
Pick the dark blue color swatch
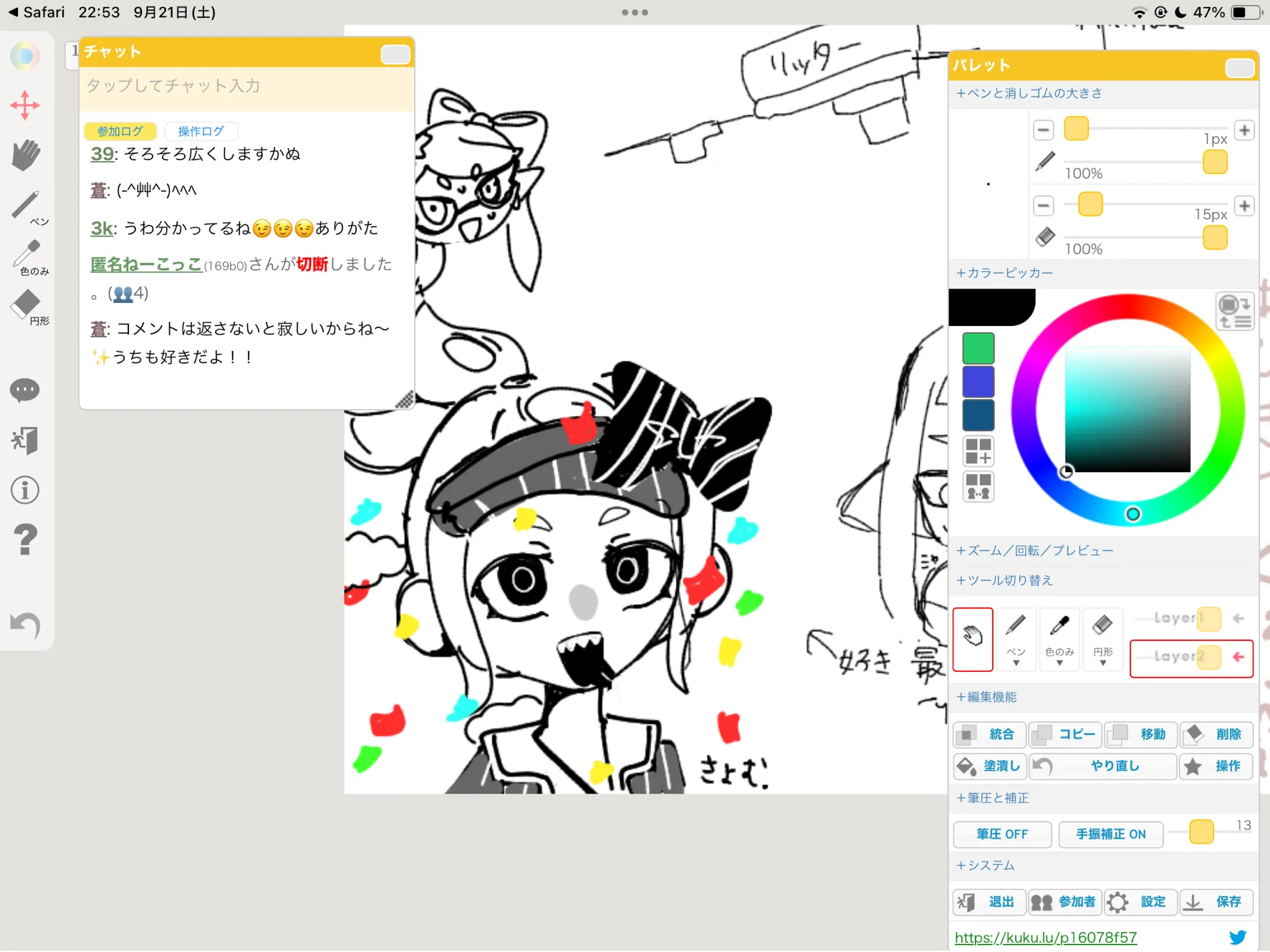click(978, 415)
